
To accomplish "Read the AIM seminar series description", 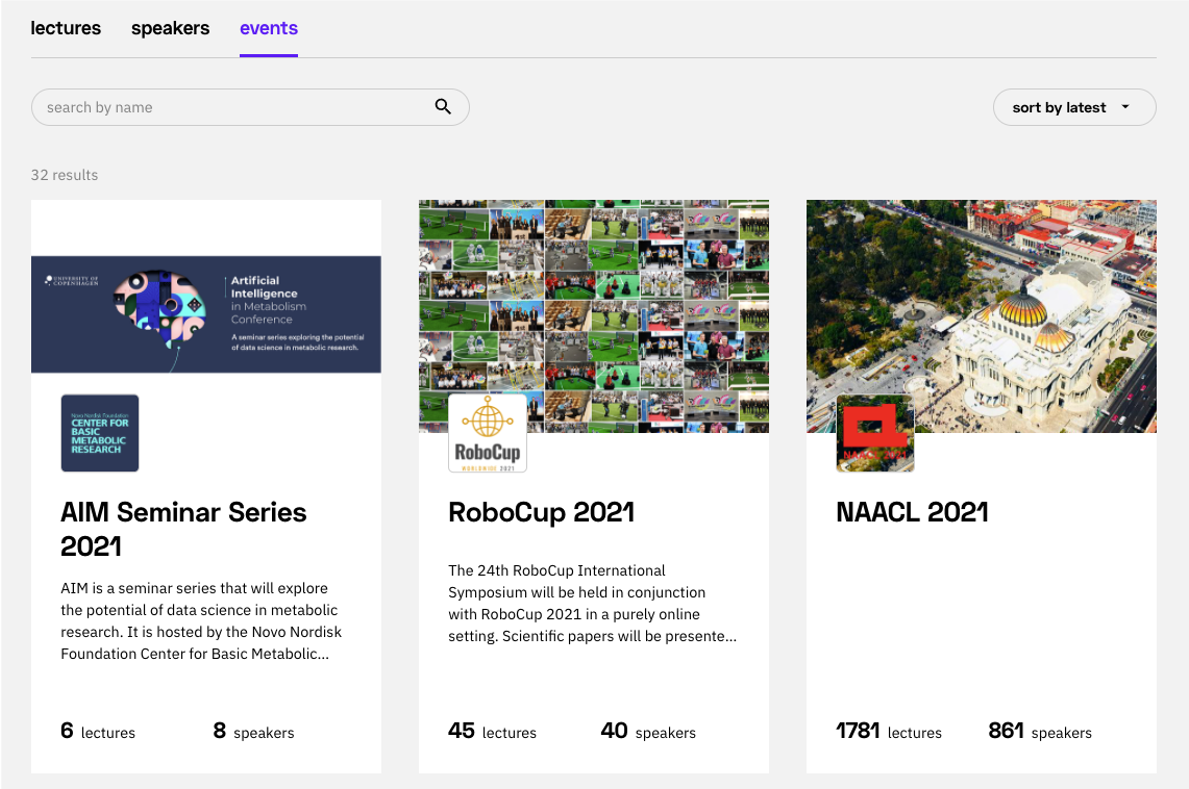I will click(201, 621).
